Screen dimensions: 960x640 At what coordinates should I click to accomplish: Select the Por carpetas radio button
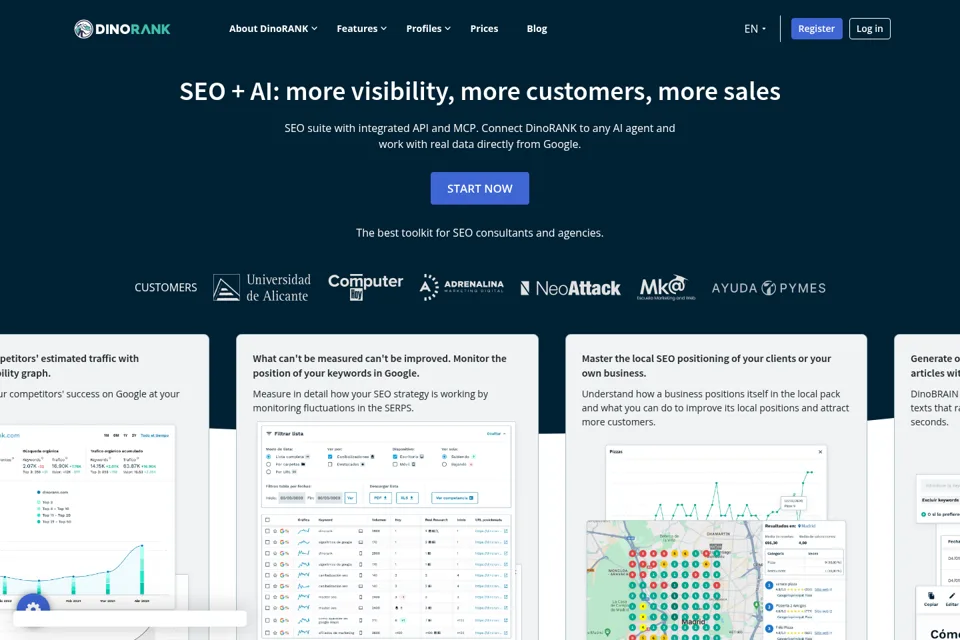pos(268,464)
